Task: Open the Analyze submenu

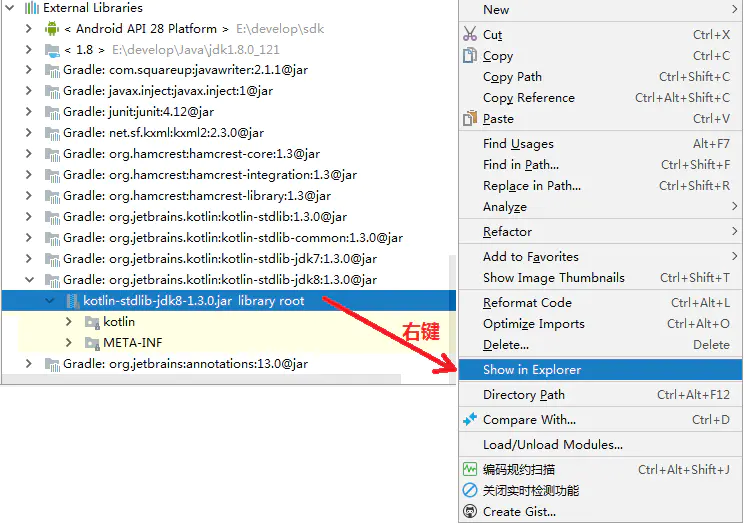Action: (600, 207)
